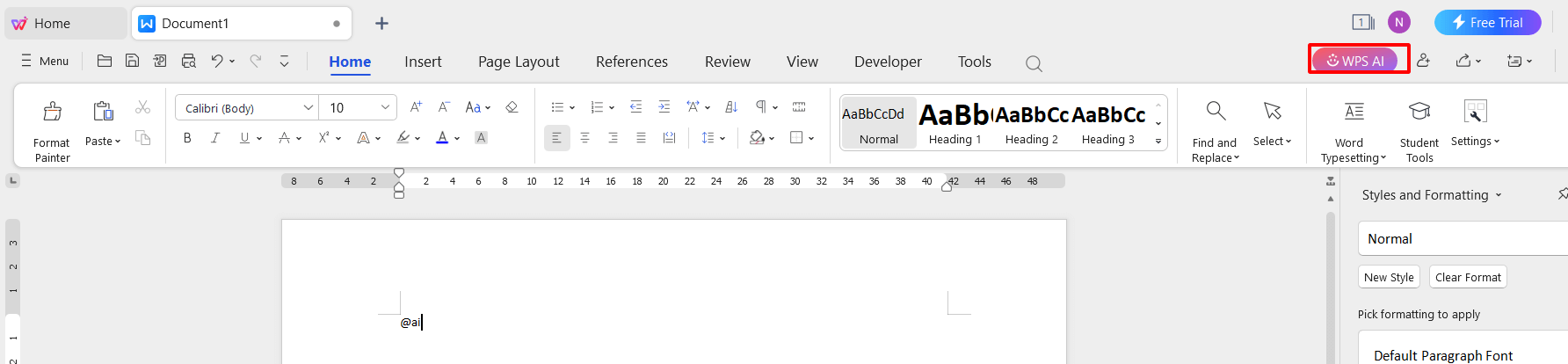This screenshot has width=1568, height=364.
Task: Click the Clear Formatting eraser icon
Action: [512, 107]
